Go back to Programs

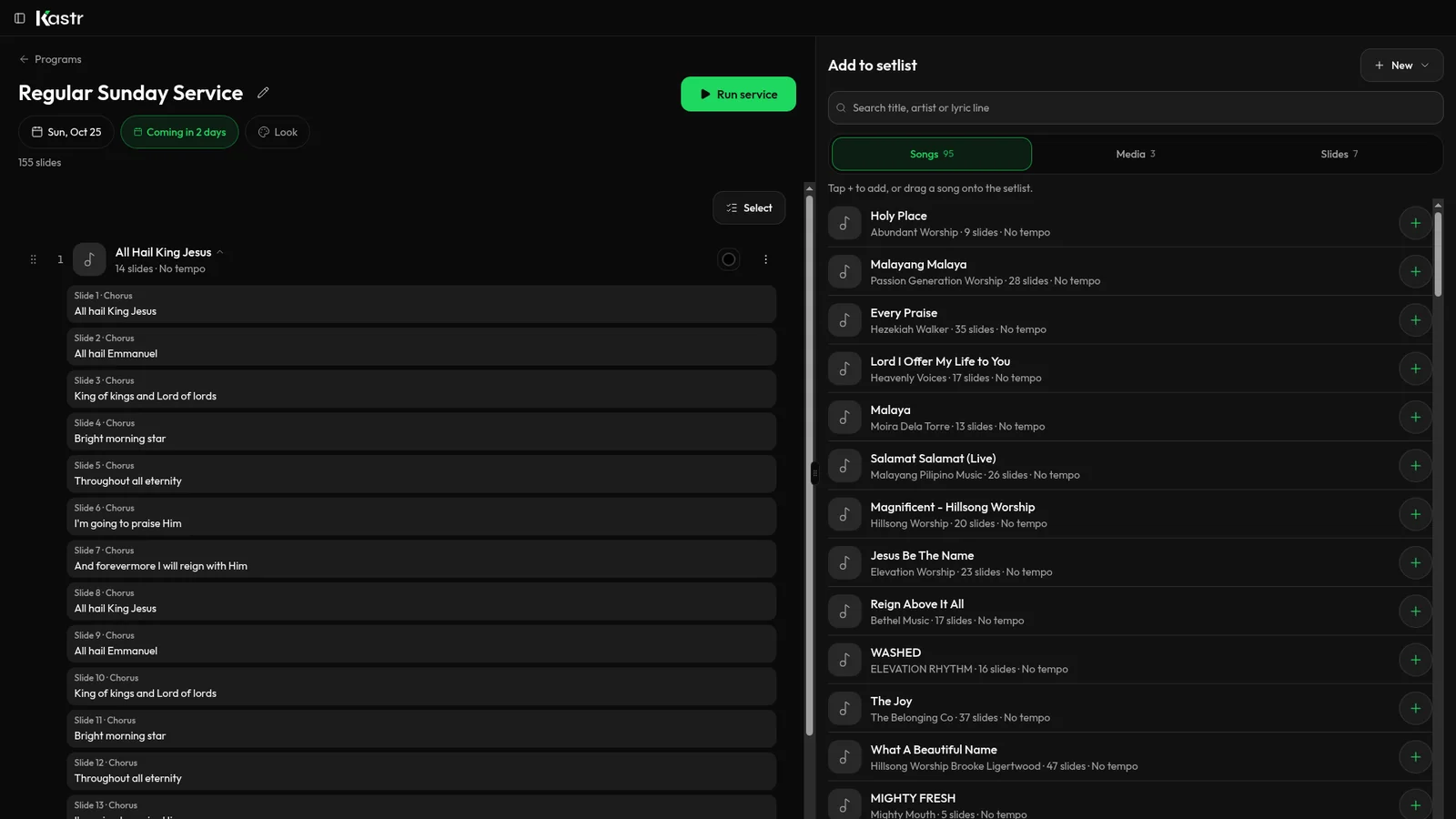50,59
